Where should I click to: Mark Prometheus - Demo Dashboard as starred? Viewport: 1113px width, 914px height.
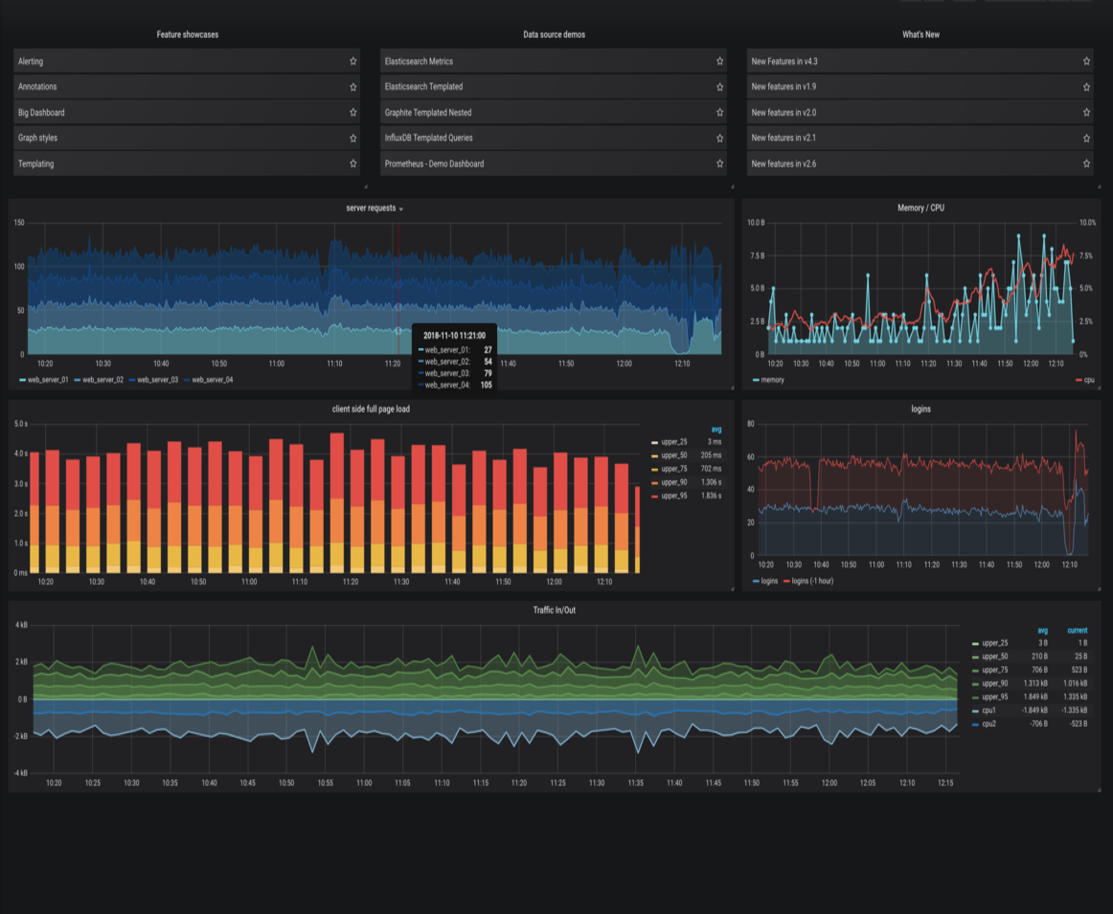pos(720,164)
